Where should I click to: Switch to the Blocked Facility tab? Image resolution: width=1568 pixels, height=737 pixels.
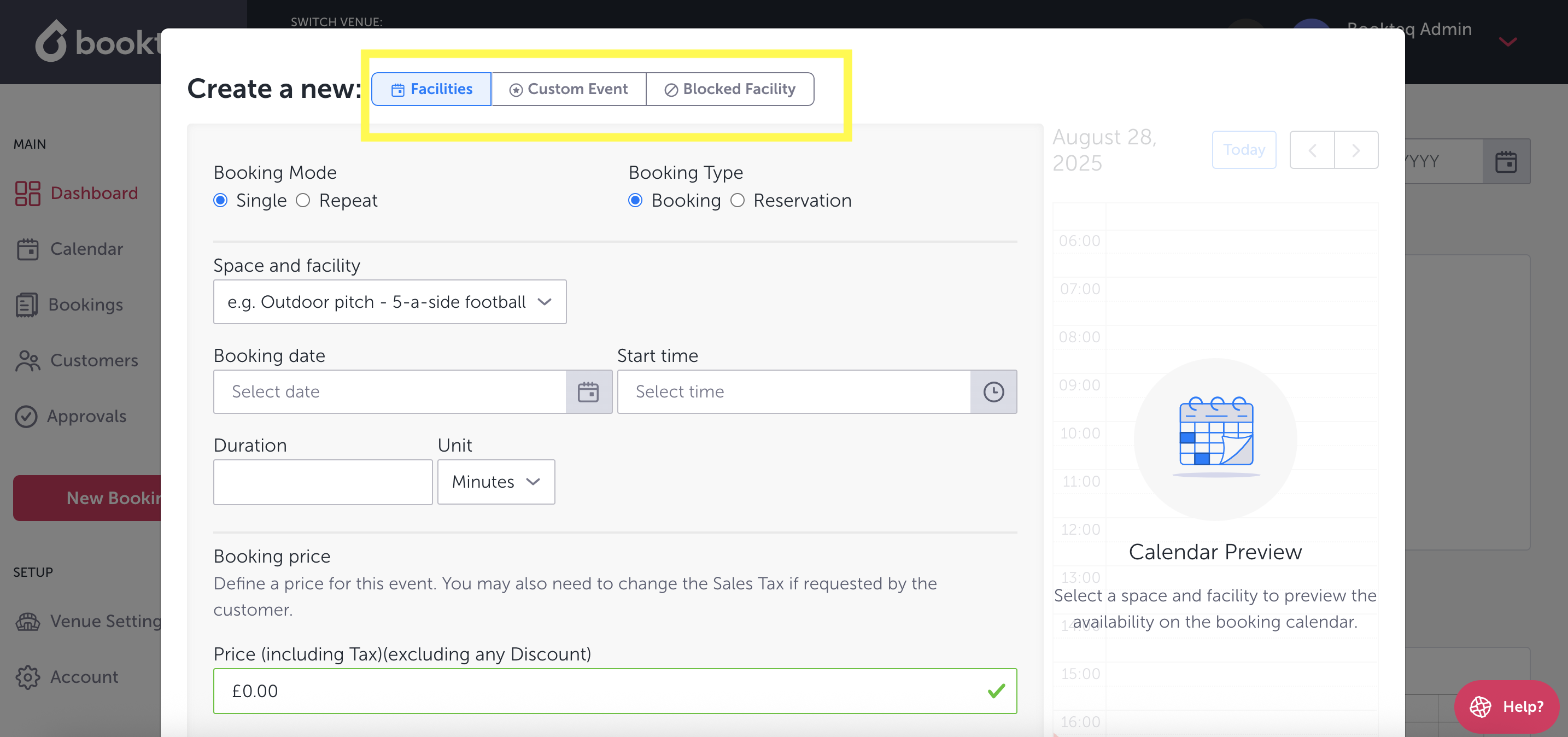pyautogui.click(x=730, y=89)
